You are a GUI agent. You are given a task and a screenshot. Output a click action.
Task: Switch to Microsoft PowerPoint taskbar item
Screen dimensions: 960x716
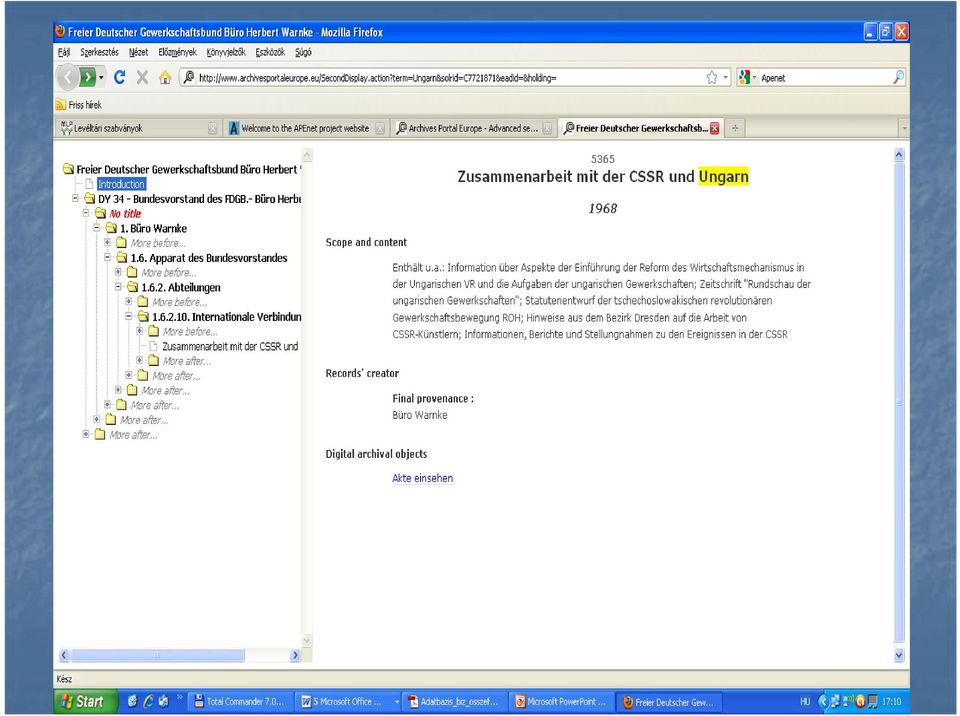click(x=561, y=702)
